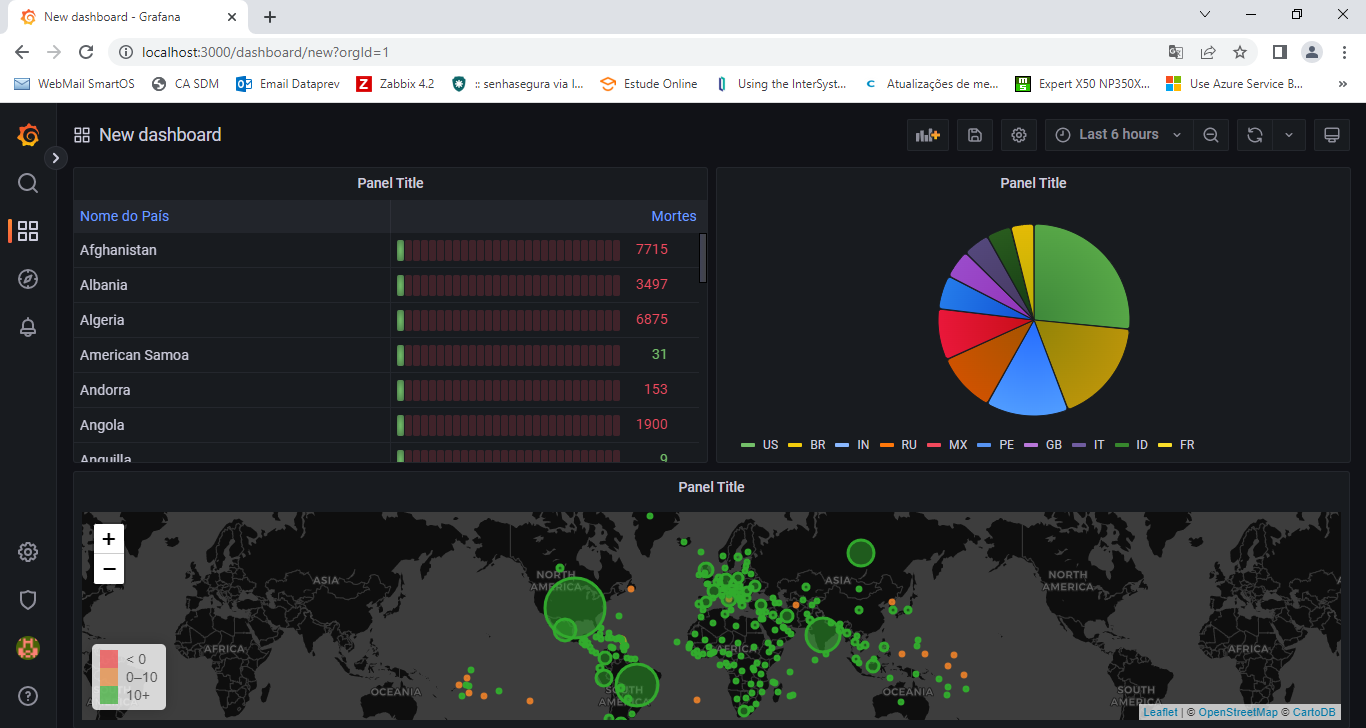
Task: Open Explore compass icon in sidebar
Action: pyautogui.click(x=28, y=279)
